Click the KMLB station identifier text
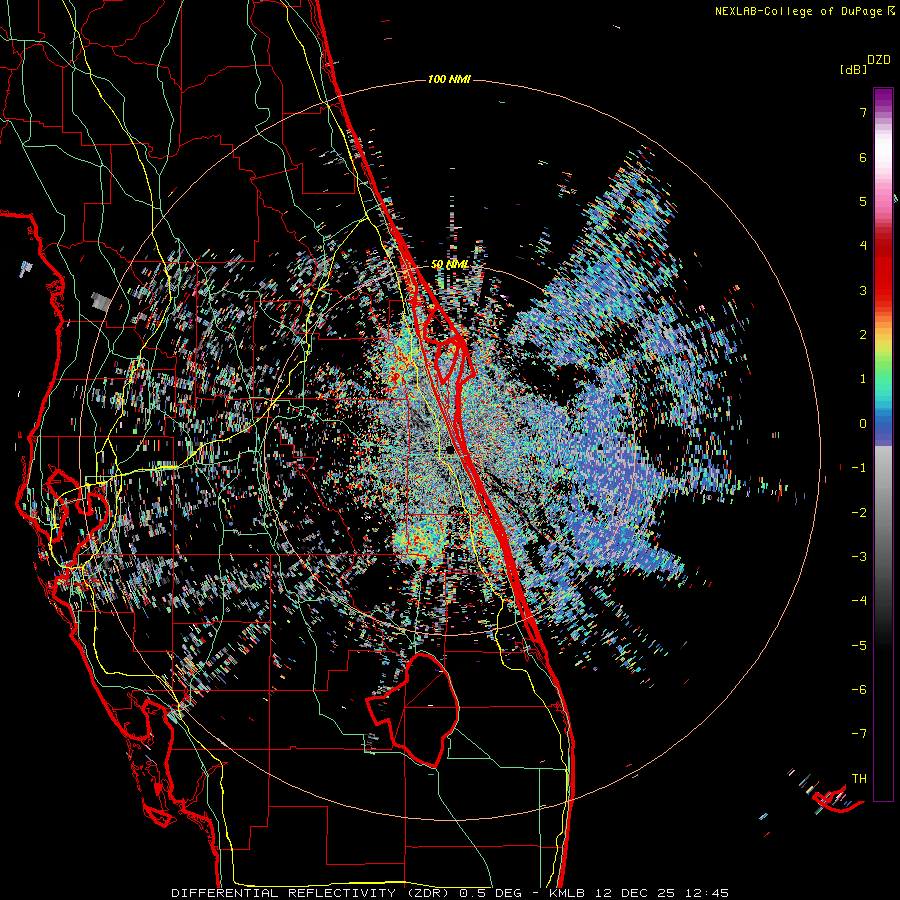The image size is (900, 900). [568, 893]
